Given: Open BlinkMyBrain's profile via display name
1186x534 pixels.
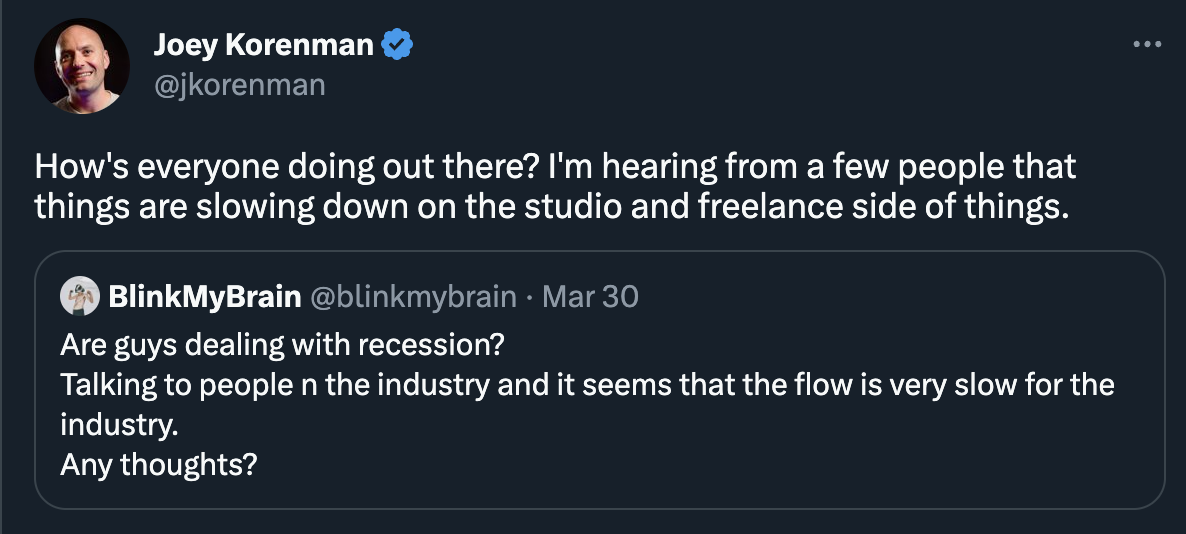Looking at the screenshot, I should tap(203, 297).
